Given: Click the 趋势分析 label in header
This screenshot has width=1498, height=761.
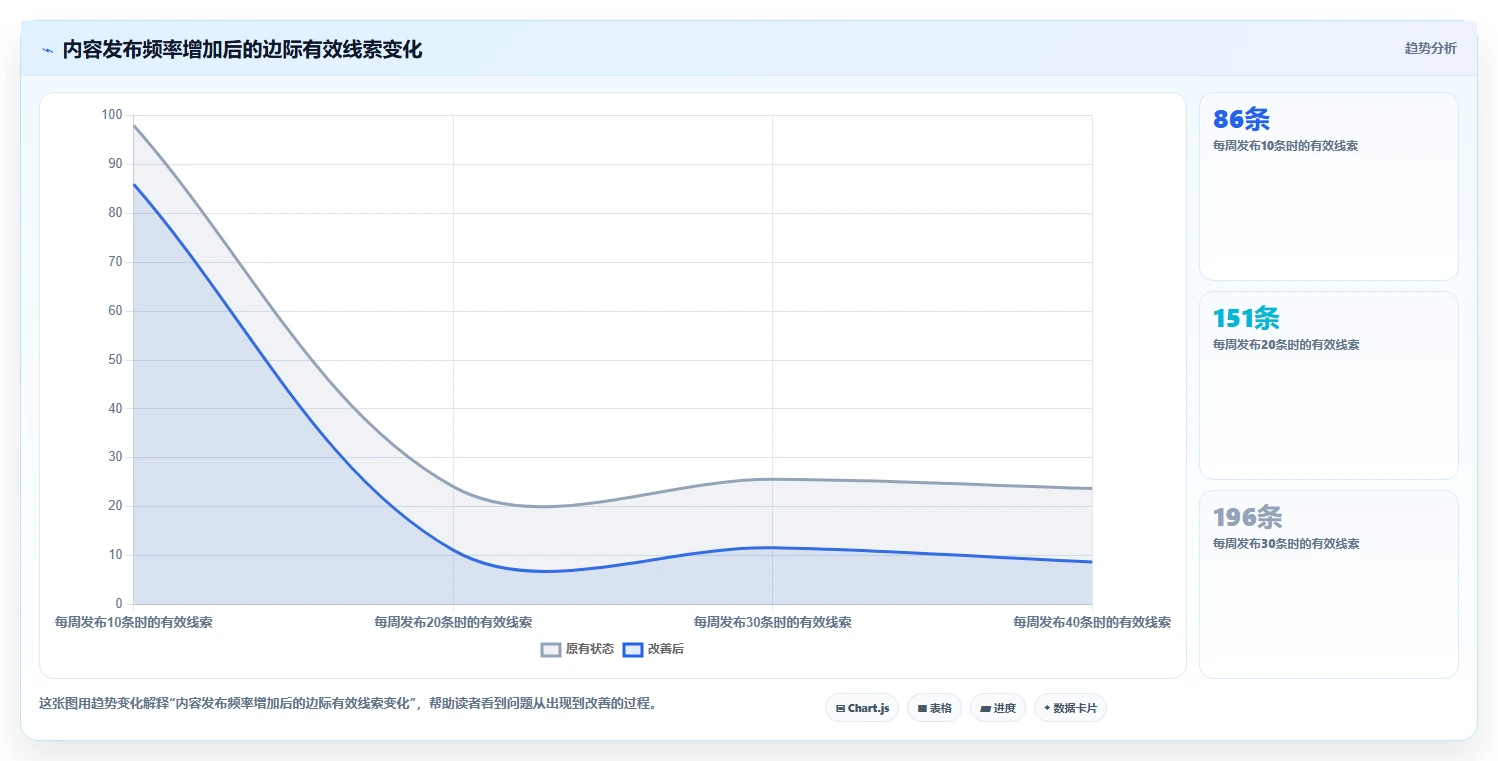Looking at the screenshot, I should [x=1430, y=48].
